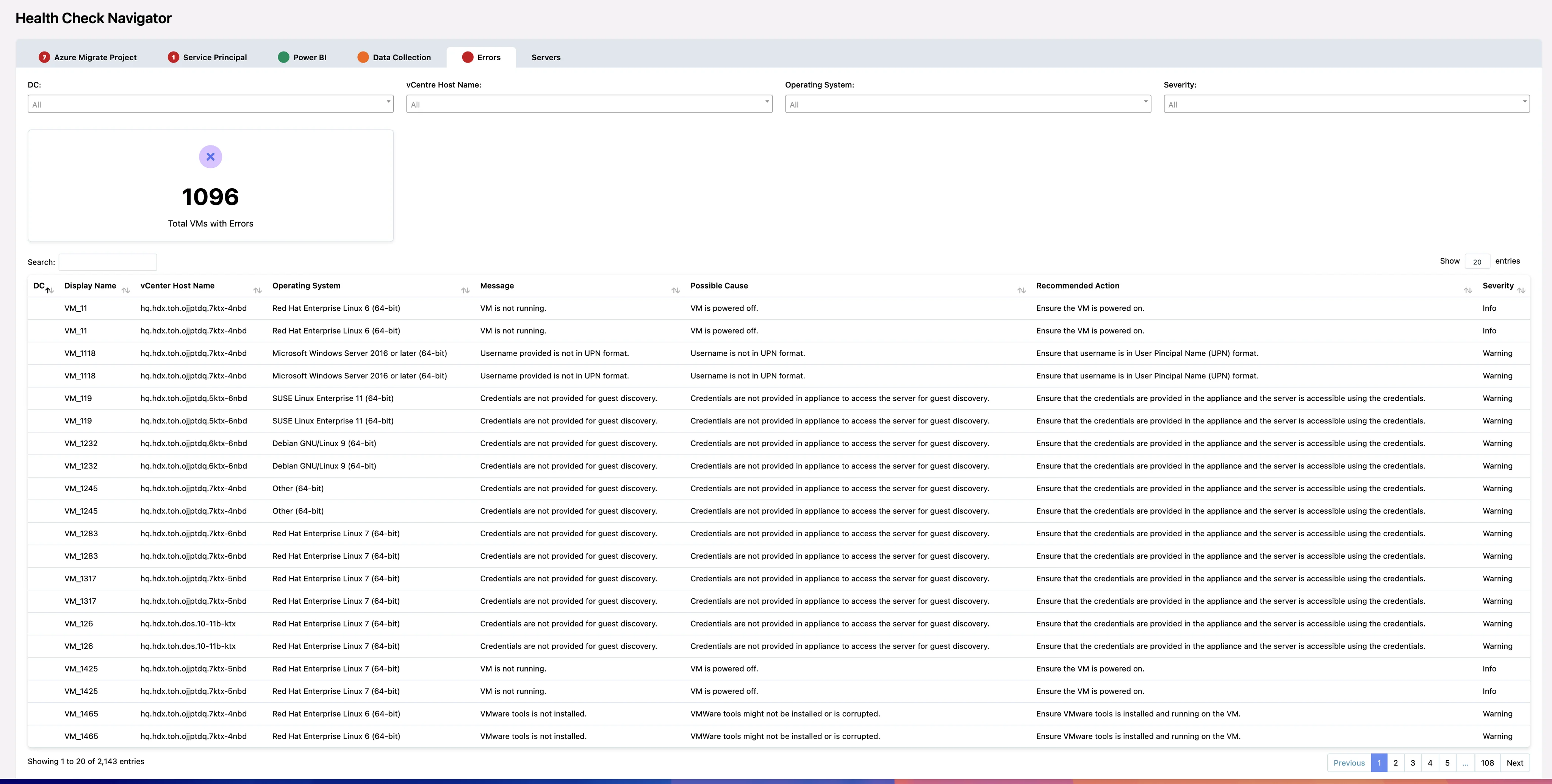The image size is (1552, 784).
Task: Open the Servers tab
Action: click(546, 57)
